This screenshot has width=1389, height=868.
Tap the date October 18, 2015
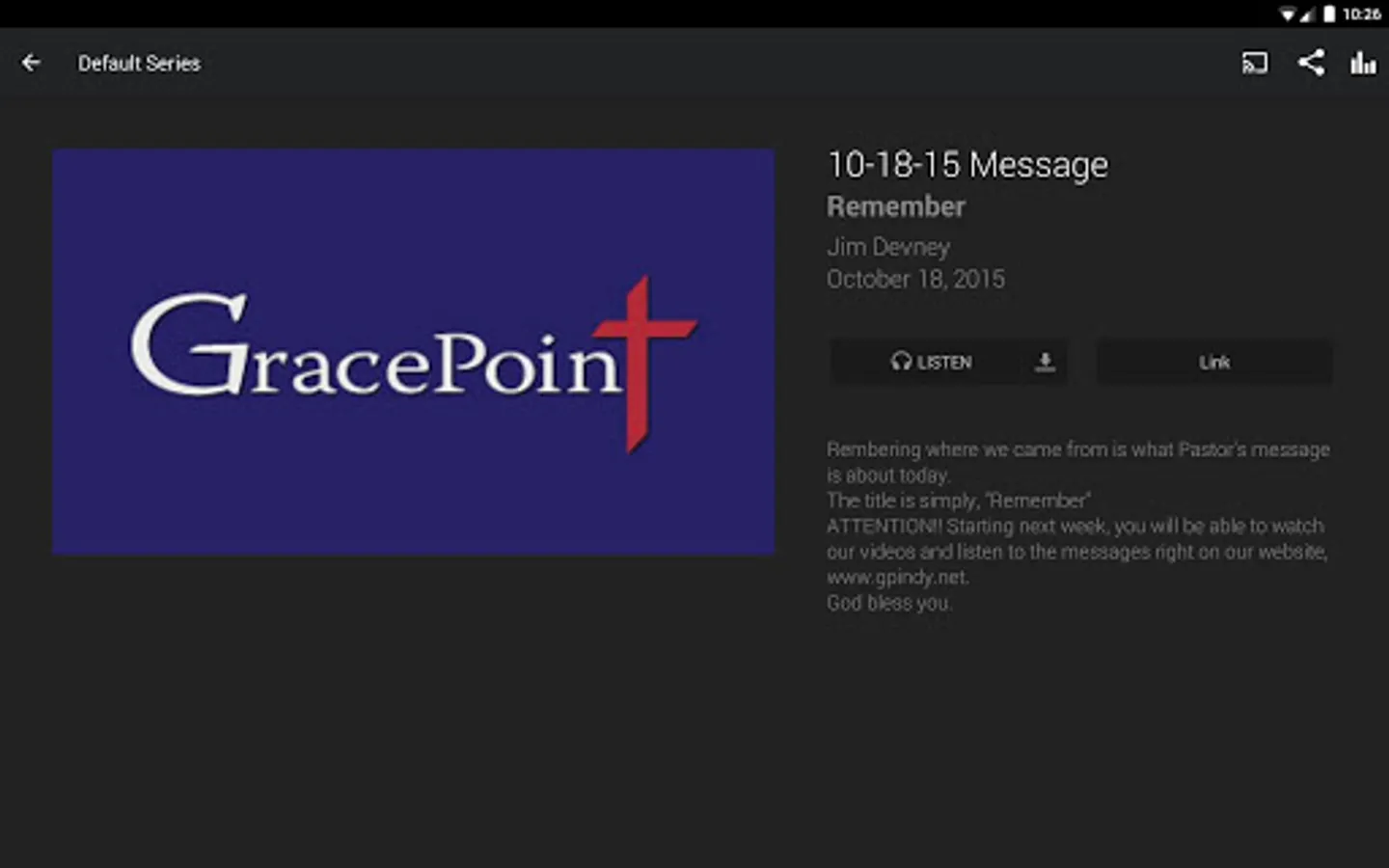click(915, 279)
